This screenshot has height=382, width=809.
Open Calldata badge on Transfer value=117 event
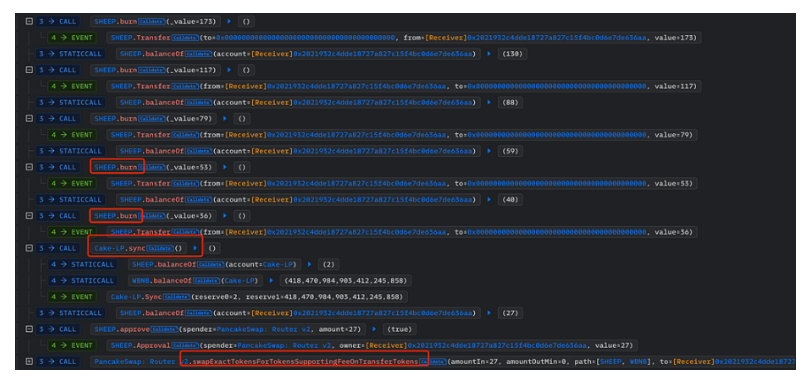pos(185,86)
